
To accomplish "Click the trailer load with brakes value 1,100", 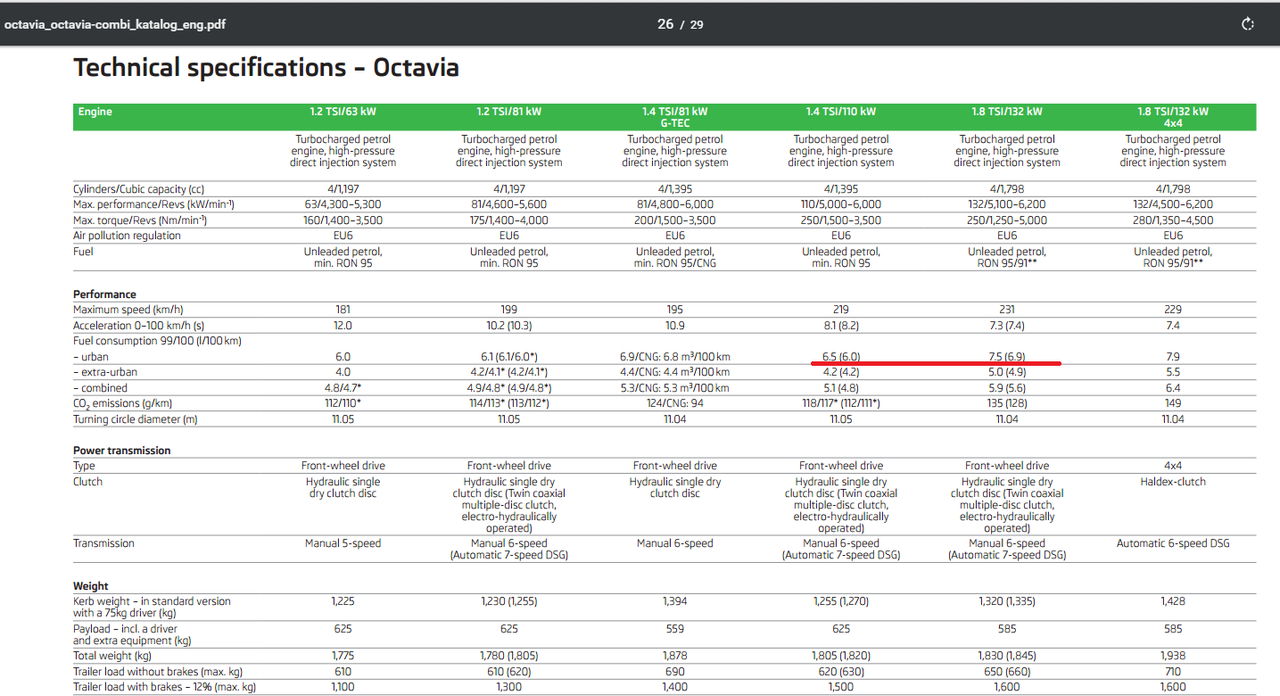I will [343, 687].
